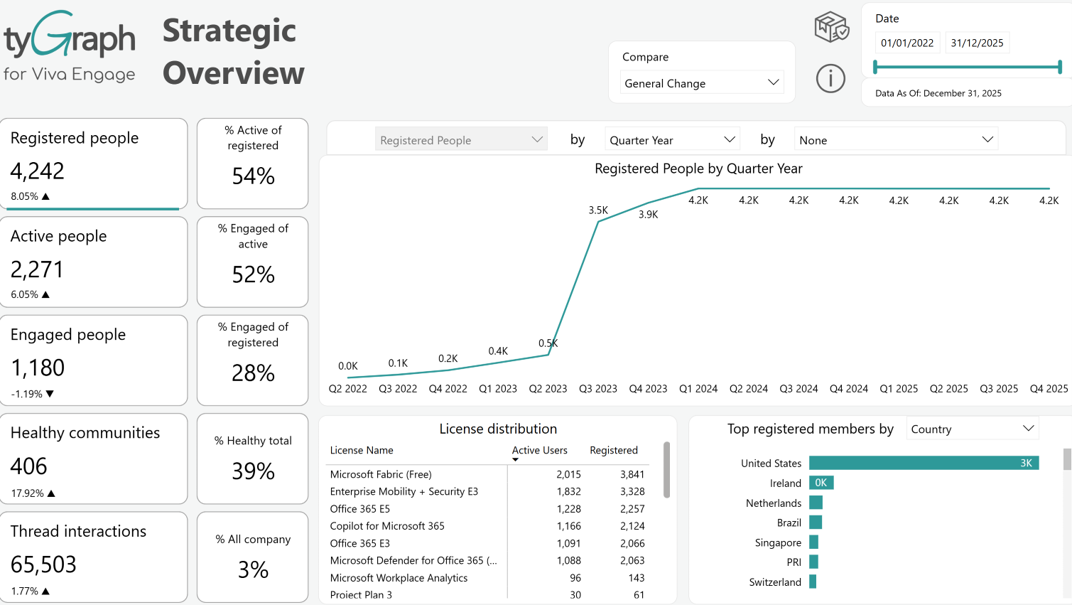1072x605 pixels.
Task: Select the Microsoft Fabric (Free) row
Action: (487, 474)
